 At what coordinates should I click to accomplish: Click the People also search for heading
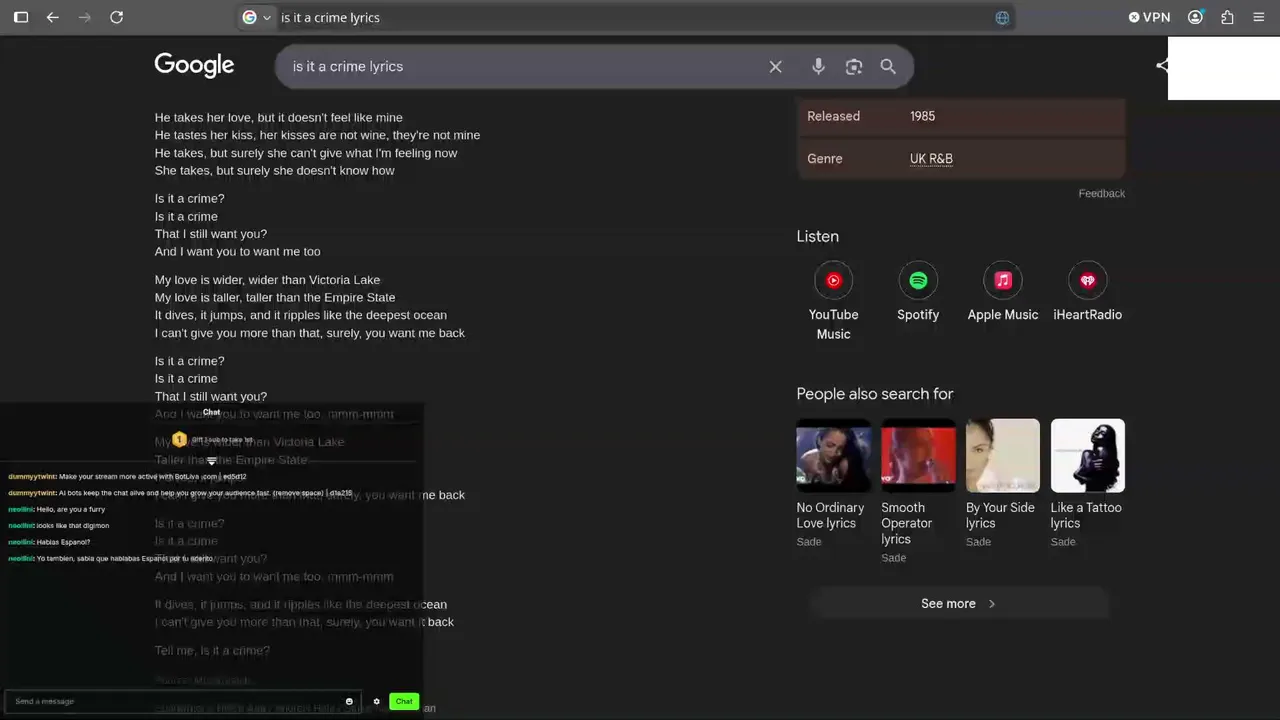[874, 394]
